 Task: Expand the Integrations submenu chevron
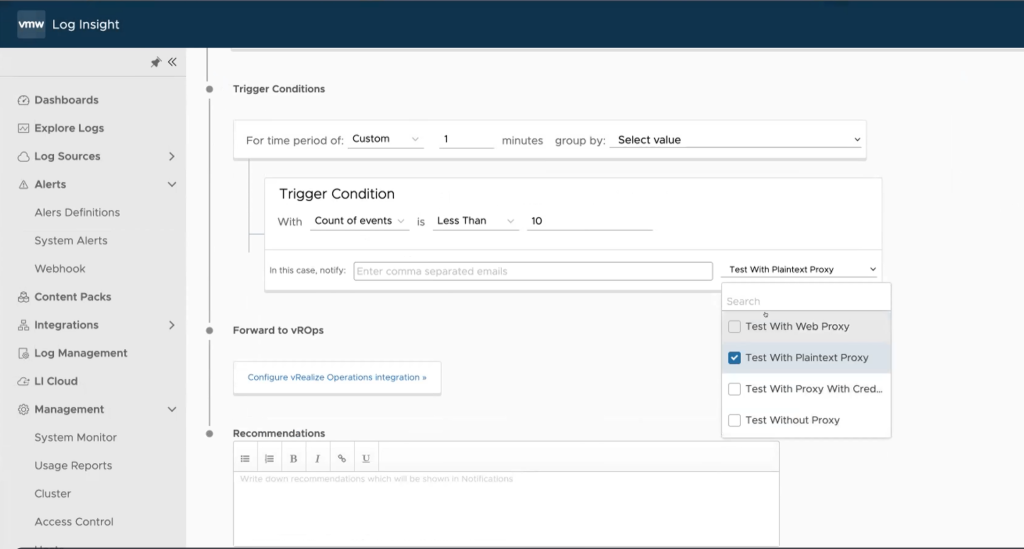172,325
